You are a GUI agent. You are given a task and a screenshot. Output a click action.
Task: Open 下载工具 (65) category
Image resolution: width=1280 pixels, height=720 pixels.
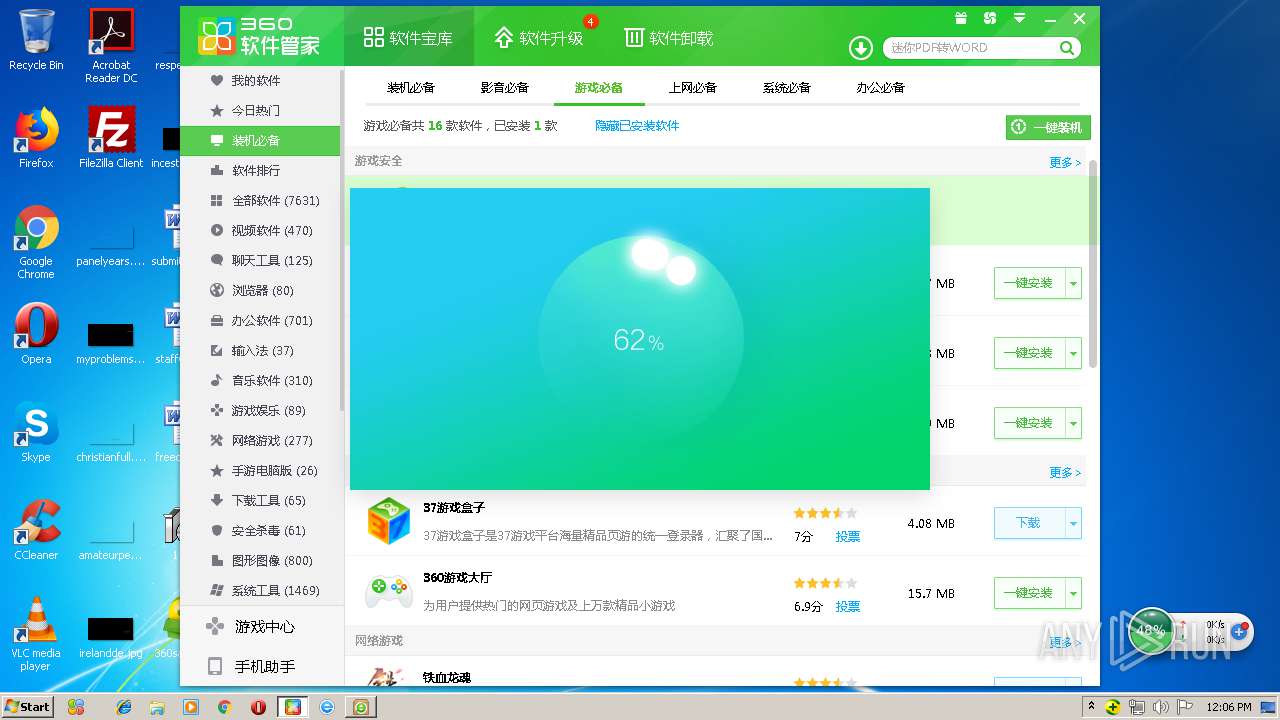tap(260, 500)
